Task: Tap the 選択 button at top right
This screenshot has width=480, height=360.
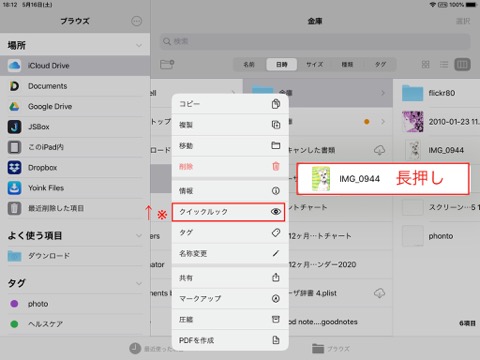Action: tap(463, 21)
